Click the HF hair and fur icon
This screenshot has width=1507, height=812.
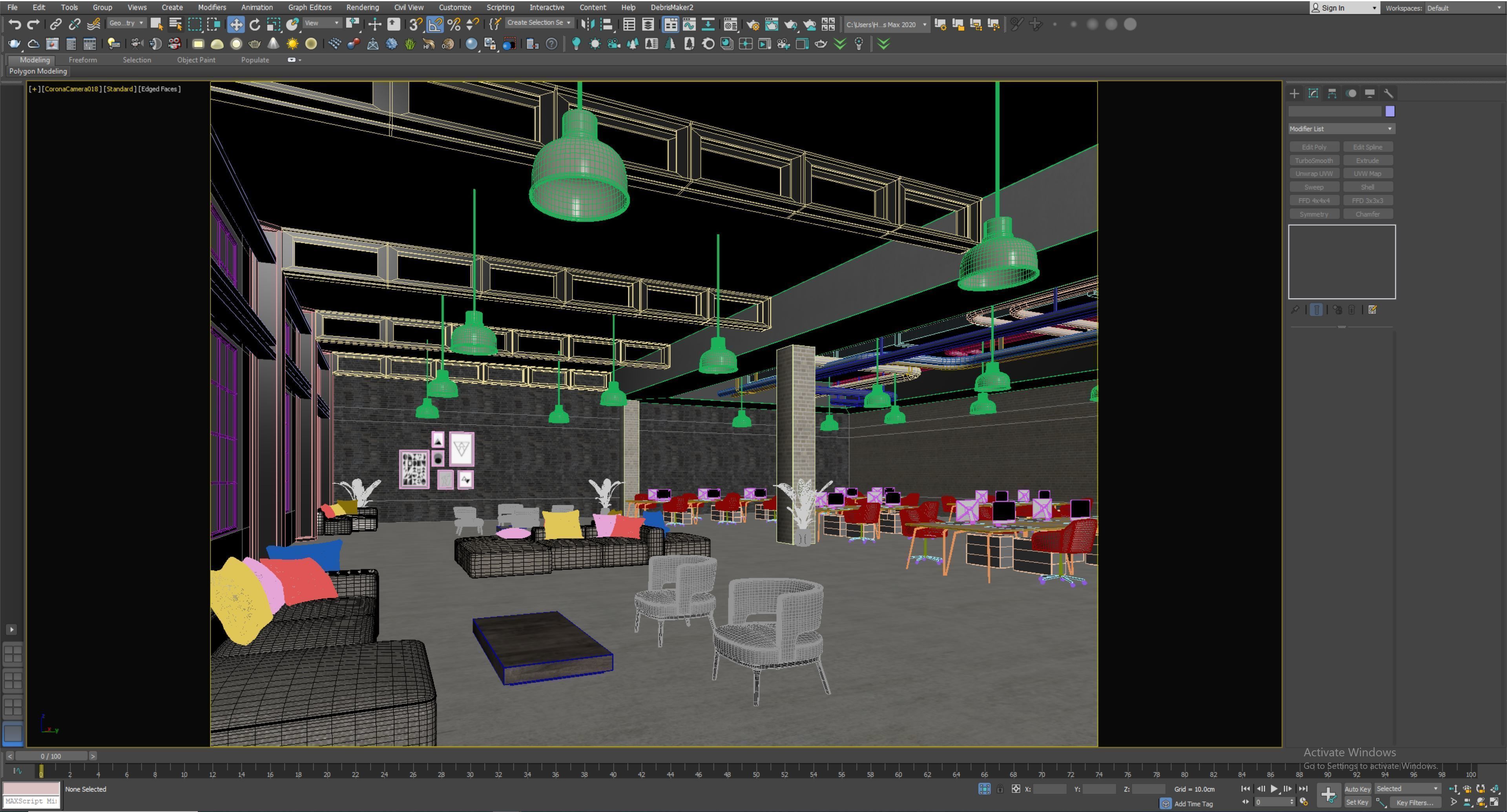[429, 44]
